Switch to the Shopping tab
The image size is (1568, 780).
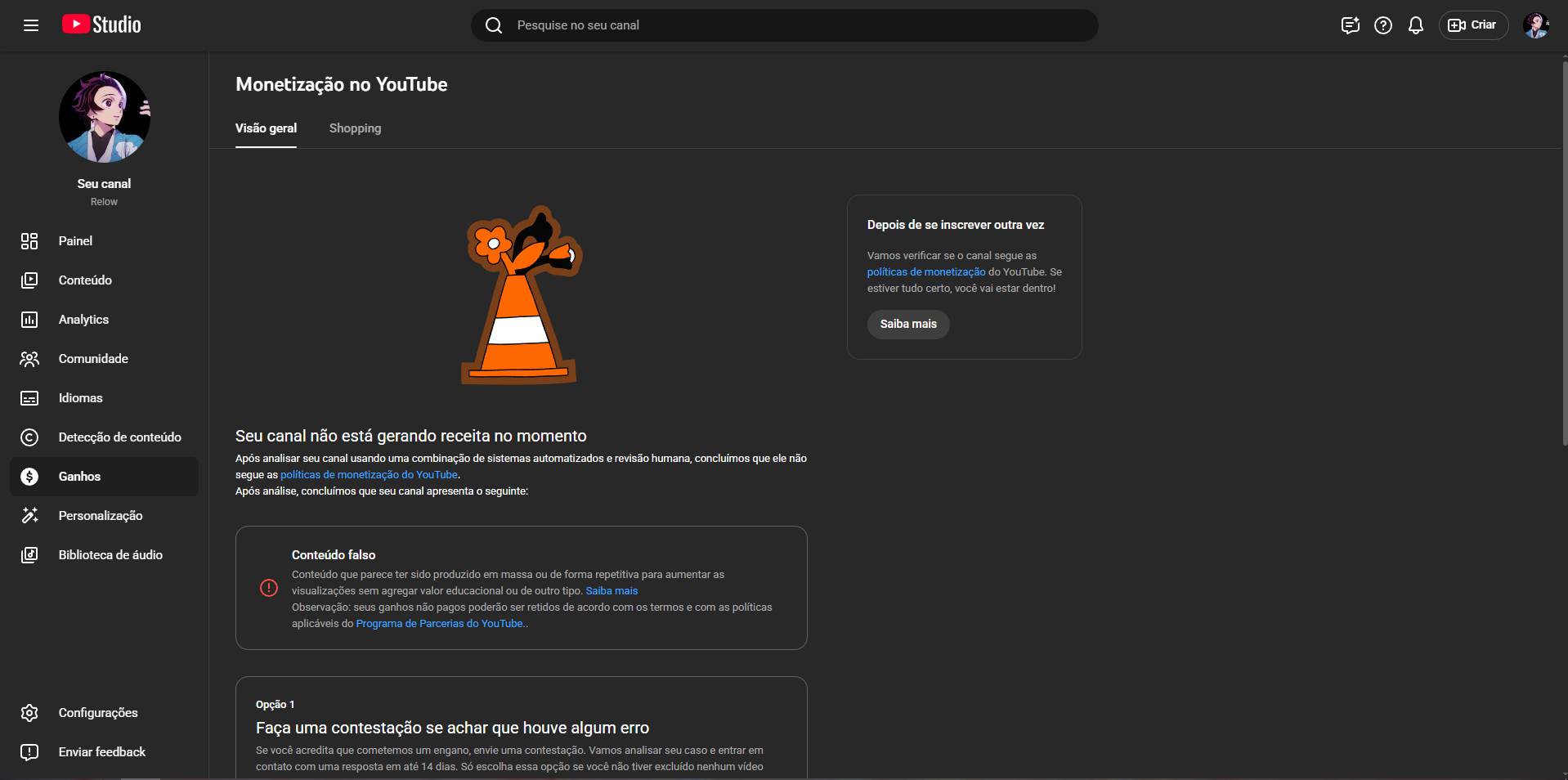point(355,128)
